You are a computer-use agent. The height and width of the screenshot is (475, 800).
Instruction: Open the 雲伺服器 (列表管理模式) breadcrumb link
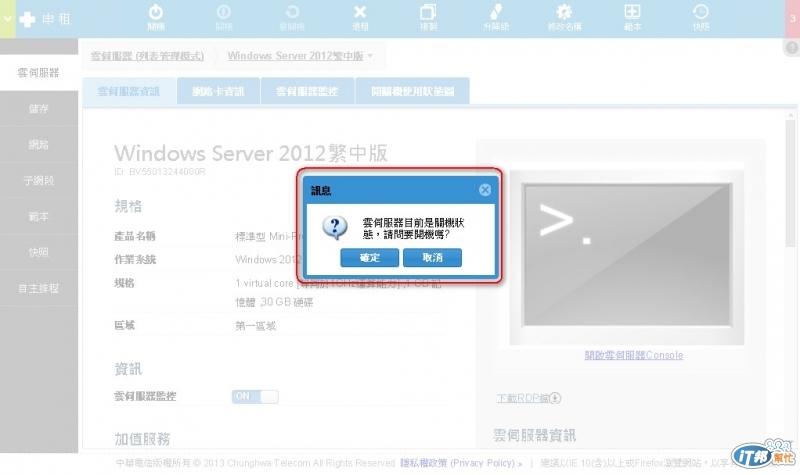(147, 56)
